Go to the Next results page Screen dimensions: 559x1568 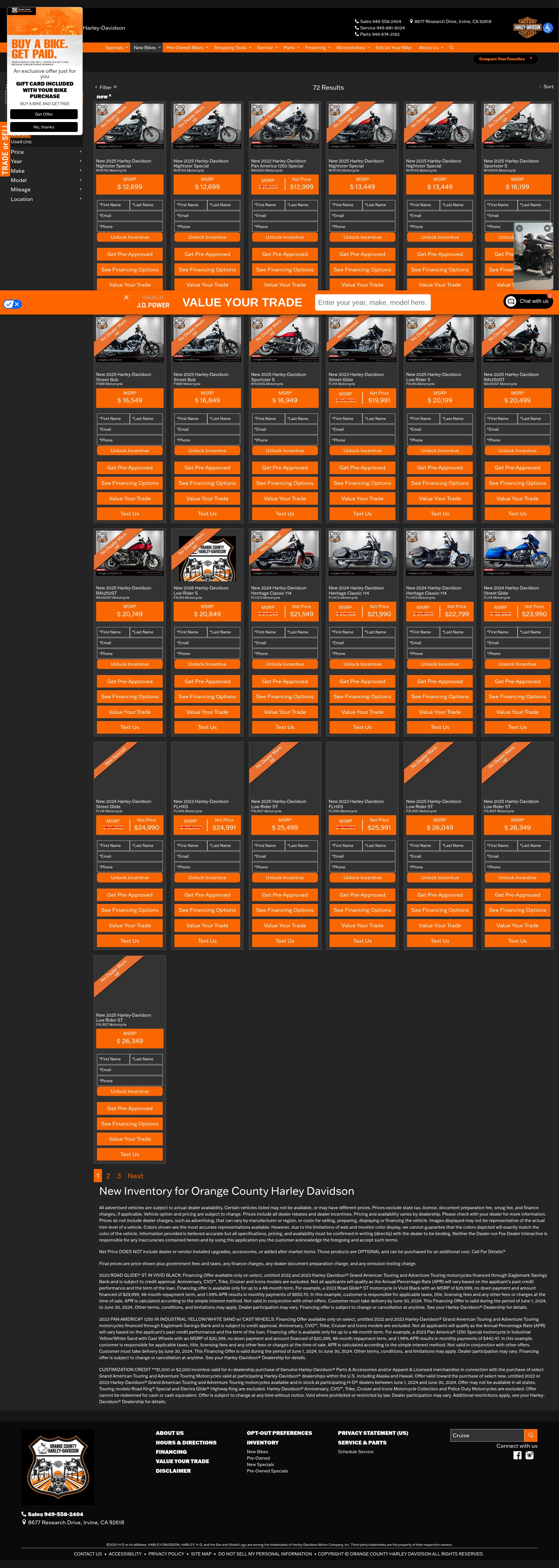[x=136, y=1176]
